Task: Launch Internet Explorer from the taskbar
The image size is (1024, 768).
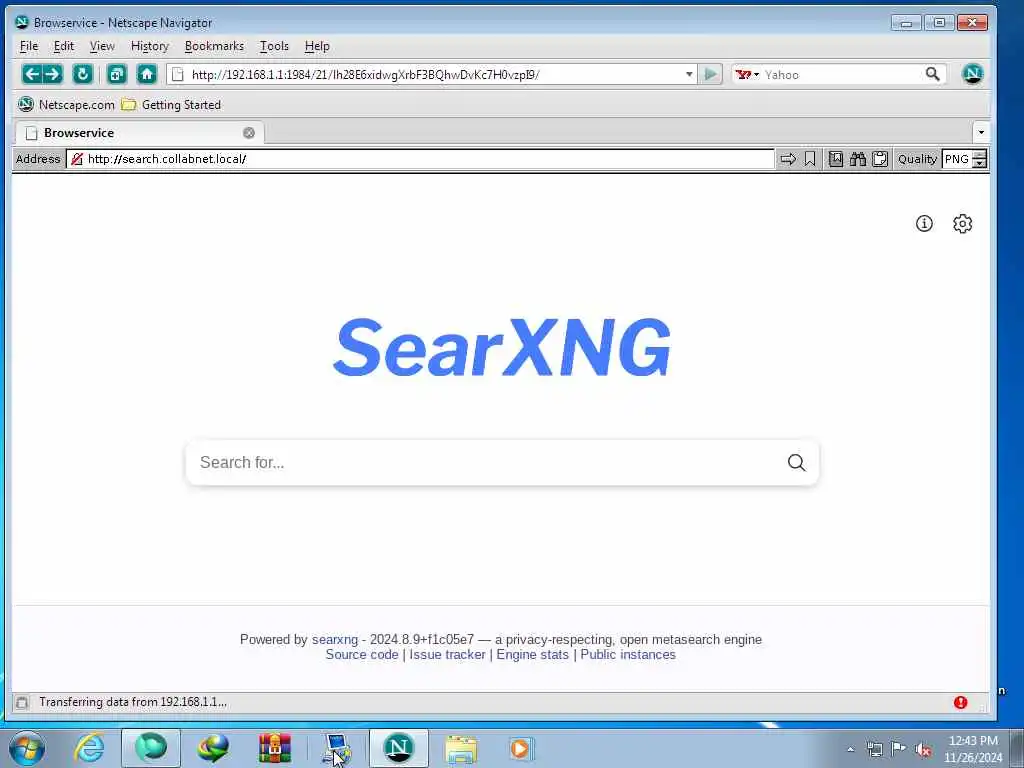Action: click(89, 748)
